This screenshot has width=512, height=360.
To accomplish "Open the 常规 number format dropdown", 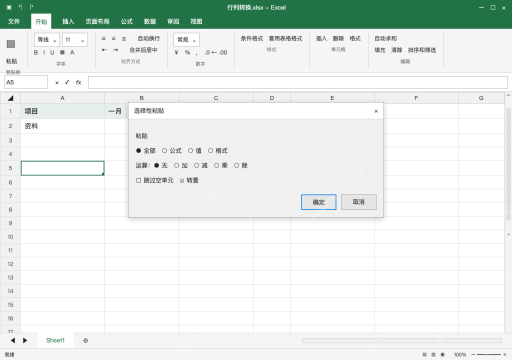I will pyautogui.click(x=186, y=40).
